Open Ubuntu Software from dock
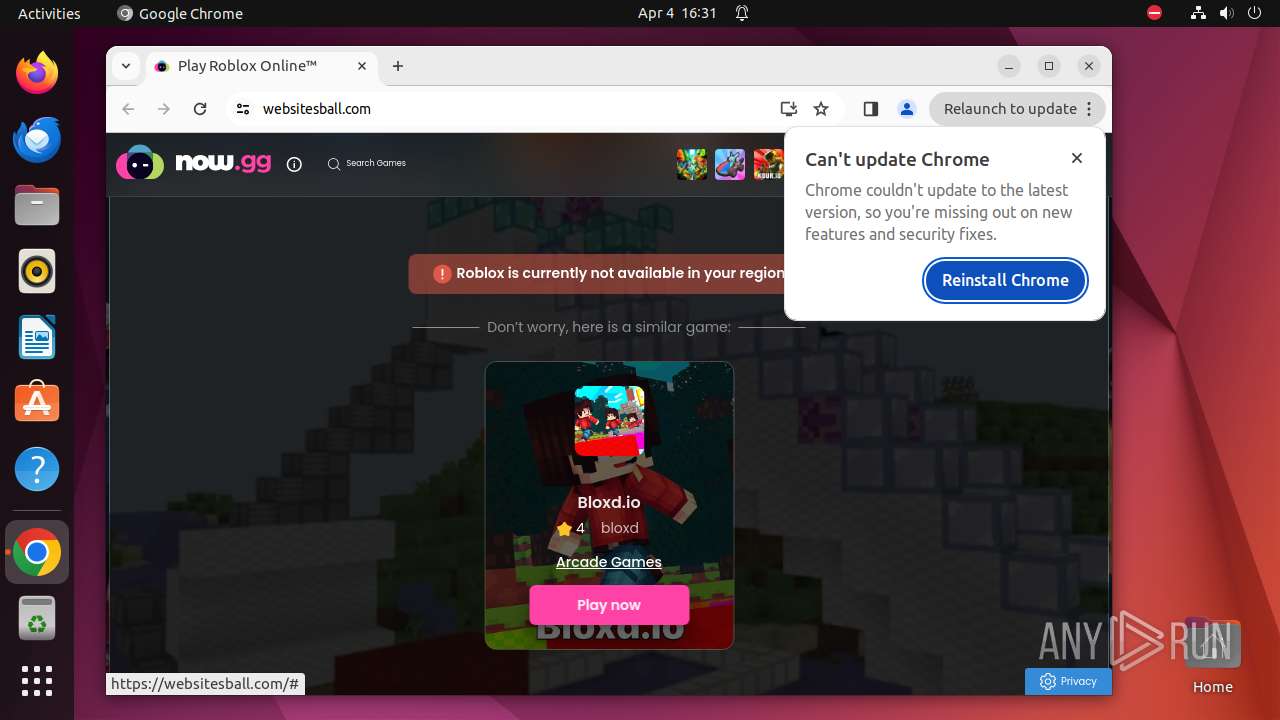Image resolution: width=1280 pixels, height=720 pixels. tap(37, 403)
